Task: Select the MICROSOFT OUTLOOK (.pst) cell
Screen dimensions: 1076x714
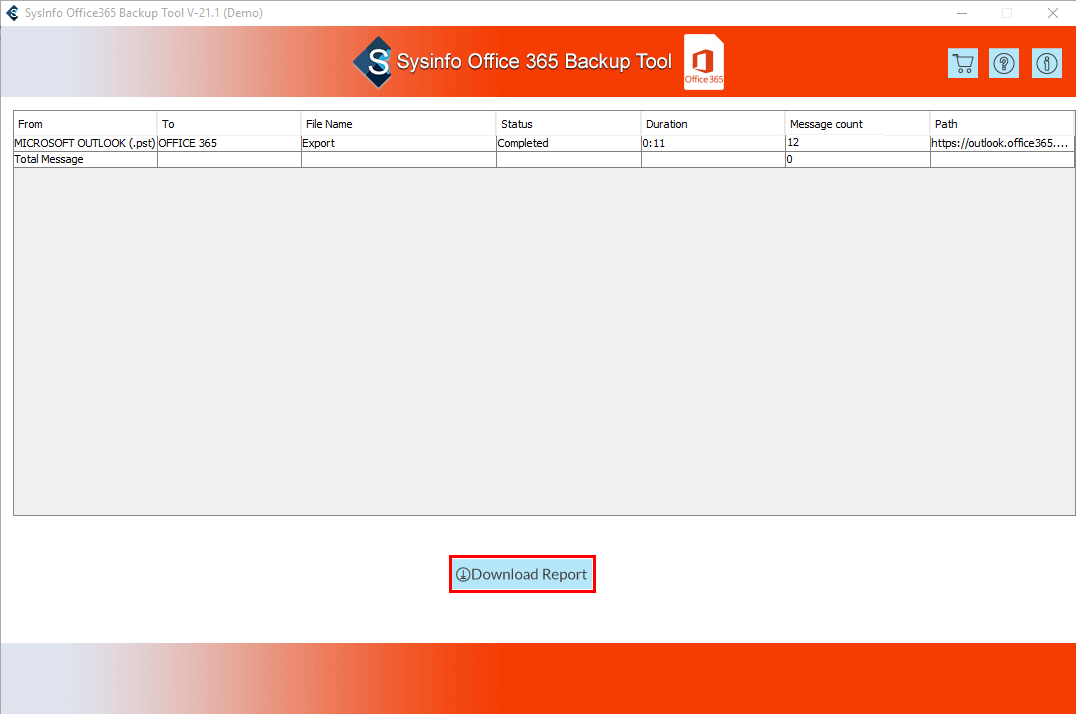Action: tap(85, 143)
